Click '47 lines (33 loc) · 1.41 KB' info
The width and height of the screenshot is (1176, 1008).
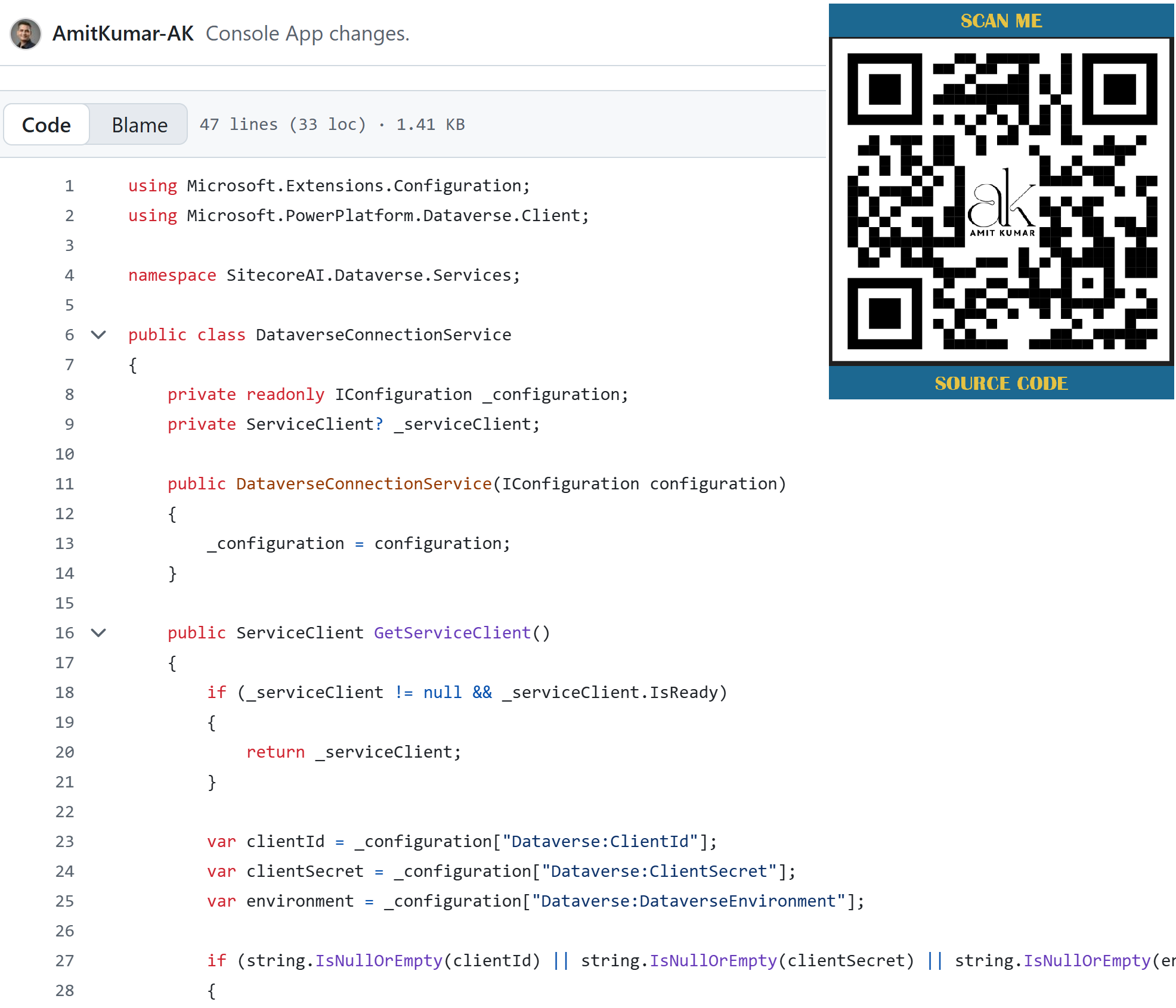pos(332,124)
